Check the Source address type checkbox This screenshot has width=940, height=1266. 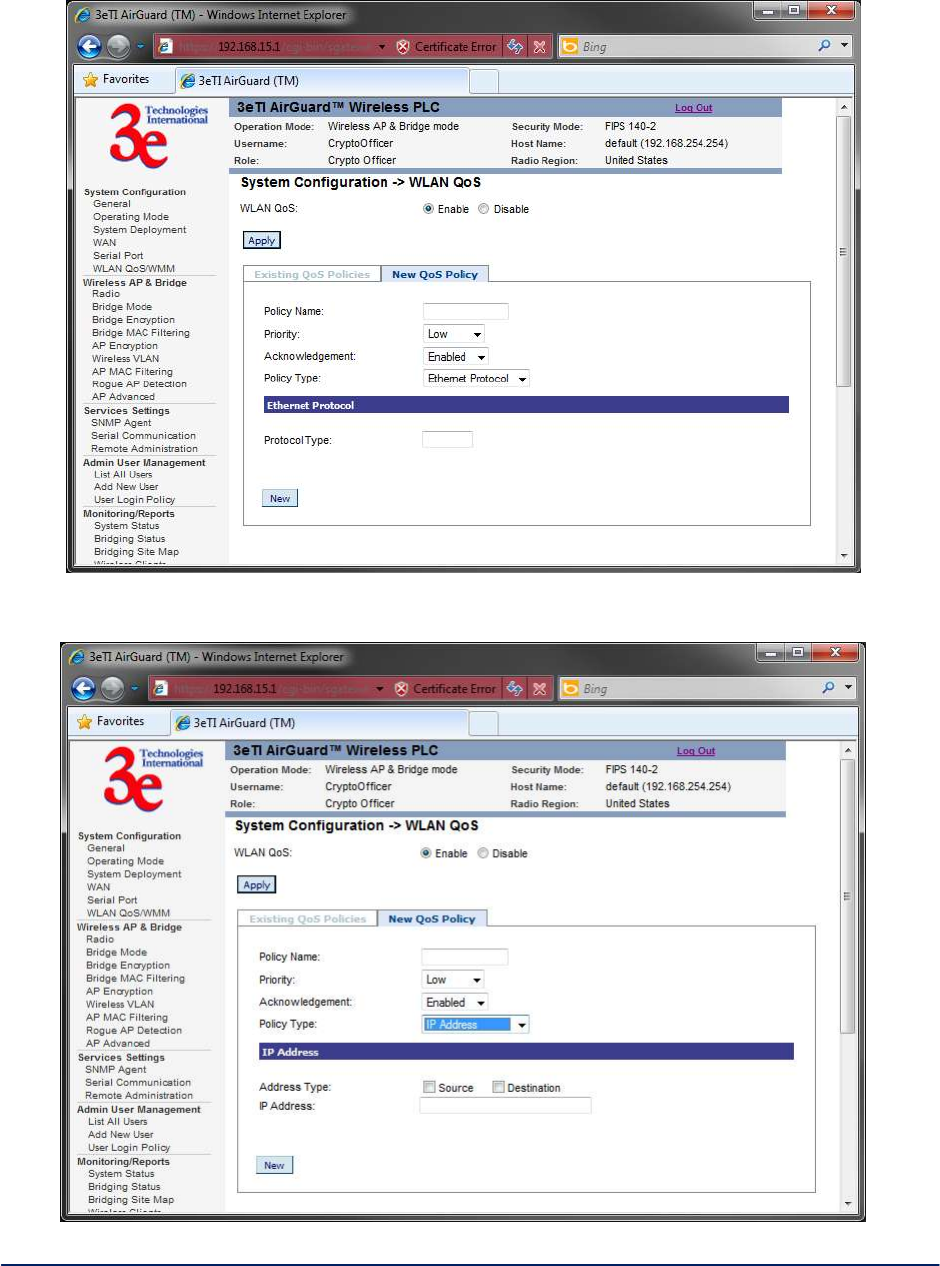click(x=429, y=1087)
